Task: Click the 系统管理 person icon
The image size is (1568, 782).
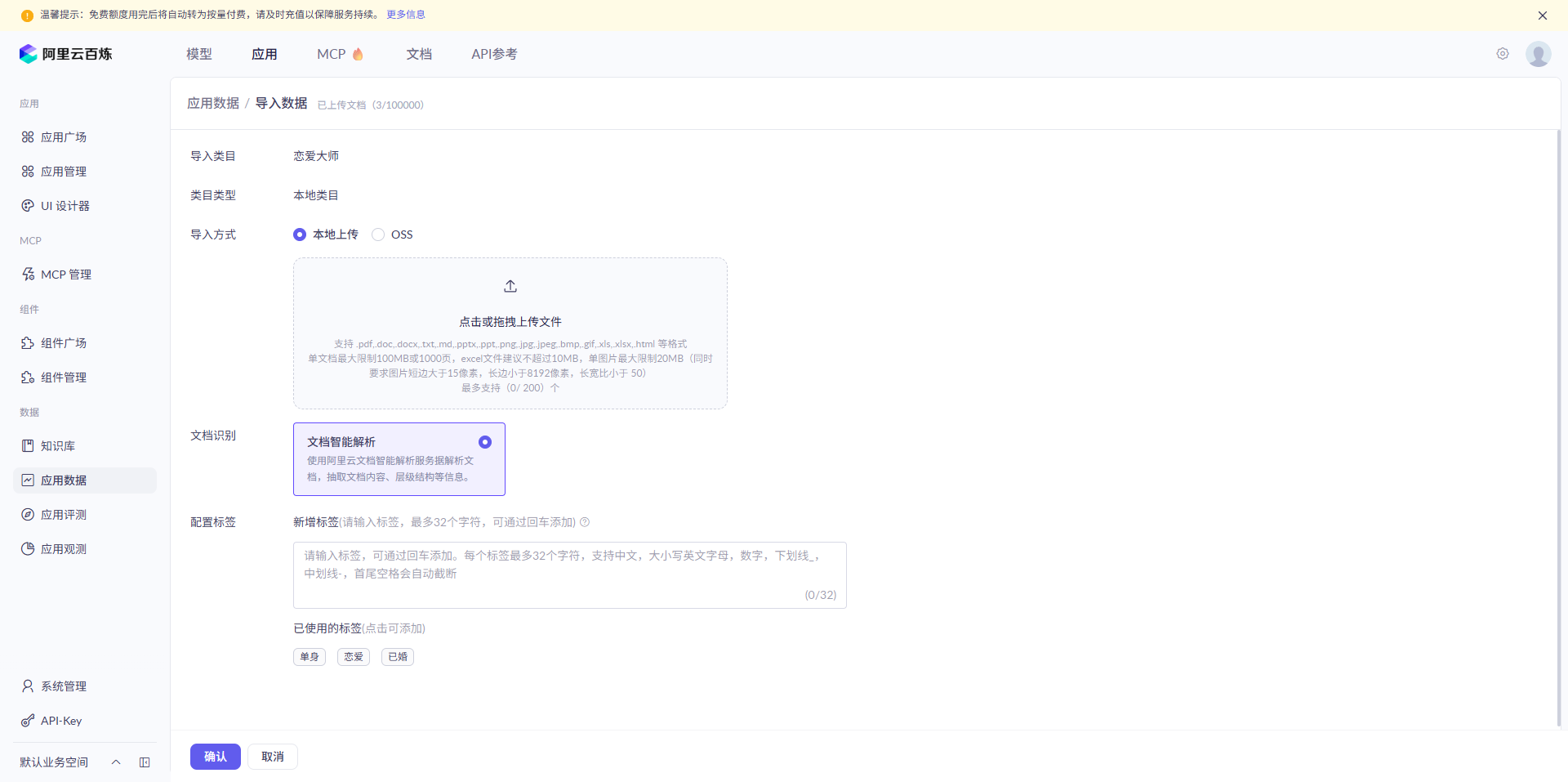Action: click(28, 686)
